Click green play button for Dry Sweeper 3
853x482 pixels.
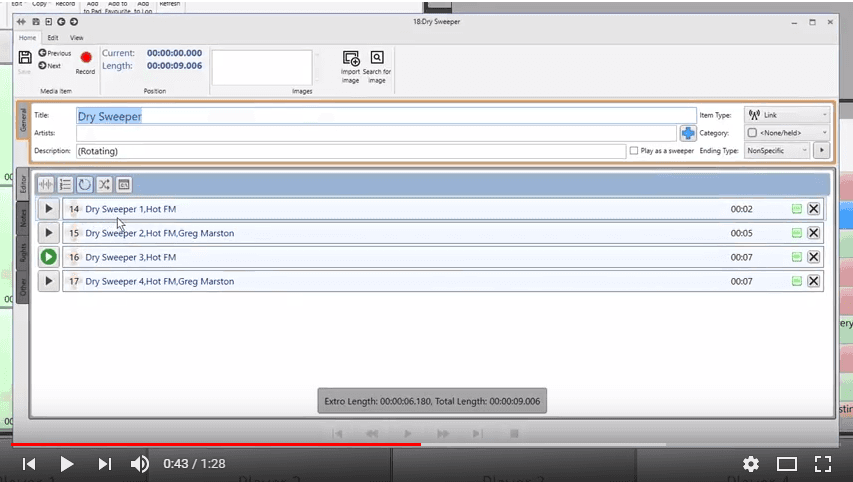(x=48, y=257)
